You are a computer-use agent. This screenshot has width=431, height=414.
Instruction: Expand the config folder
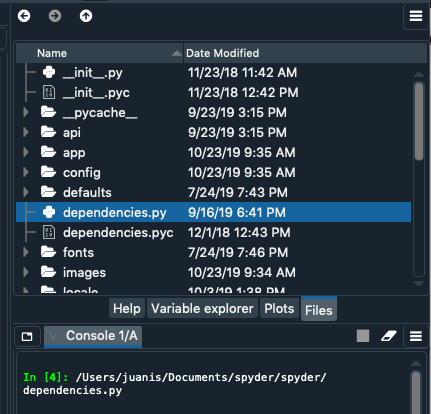click(x=26, y=172)
